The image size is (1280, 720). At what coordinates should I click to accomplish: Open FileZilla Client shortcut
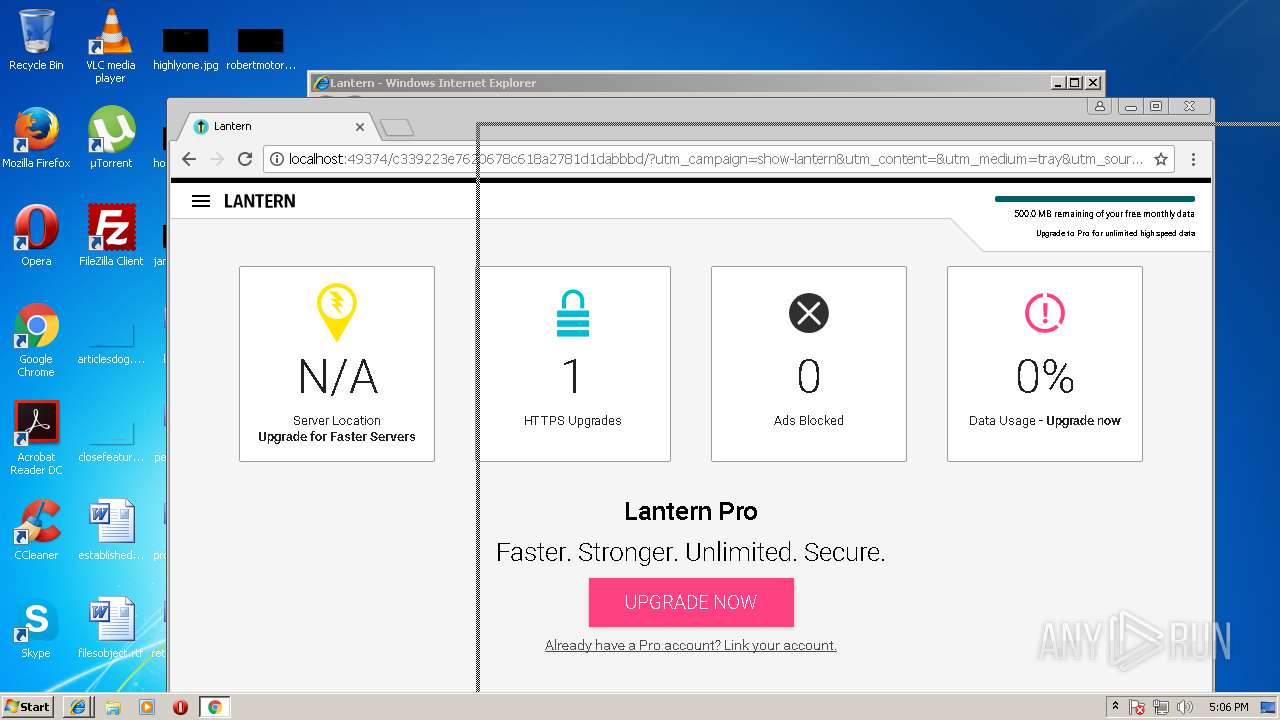[x=110, y=236]
